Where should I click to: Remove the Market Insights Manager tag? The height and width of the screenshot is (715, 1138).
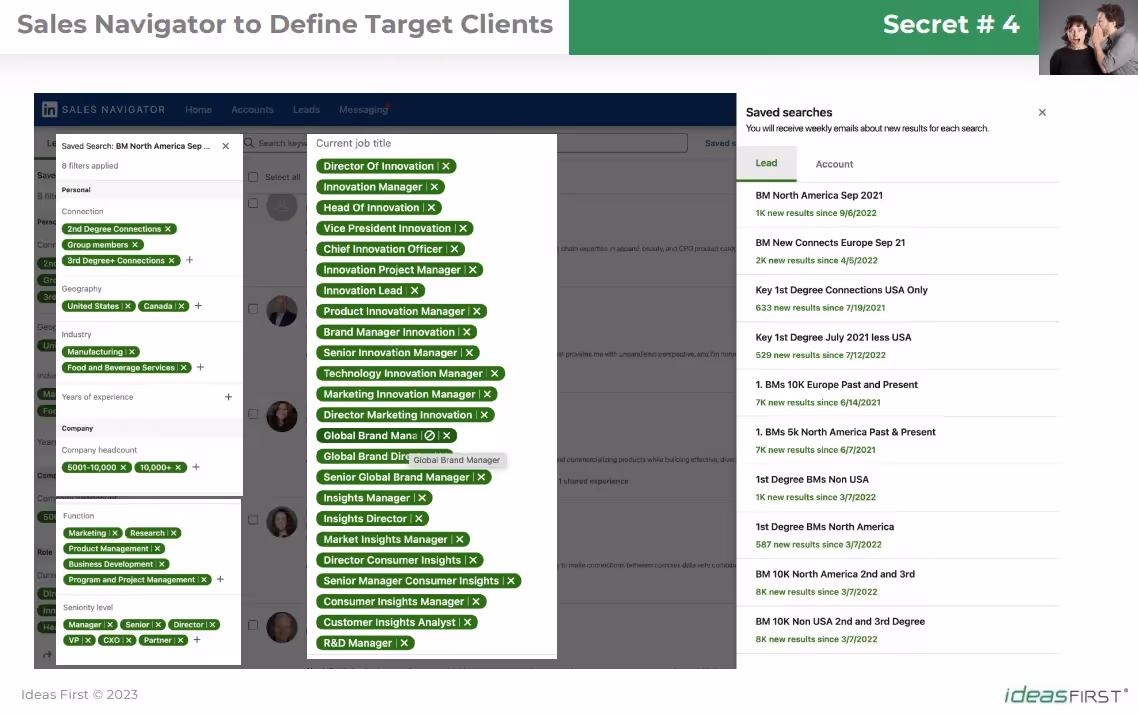[459, 539]
